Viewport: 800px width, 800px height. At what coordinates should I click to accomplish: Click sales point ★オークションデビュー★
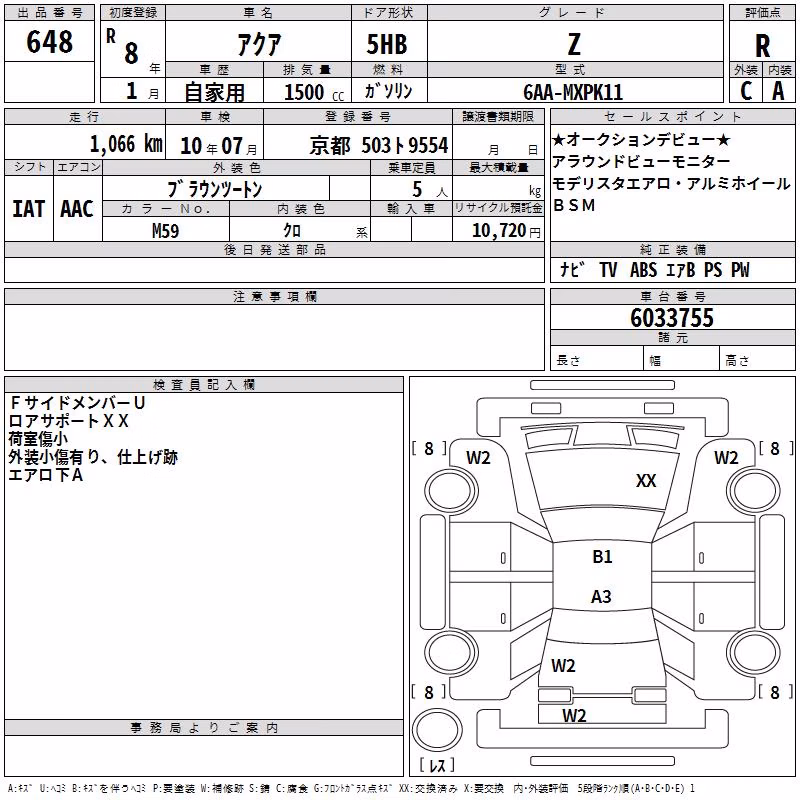coord(641,139)
